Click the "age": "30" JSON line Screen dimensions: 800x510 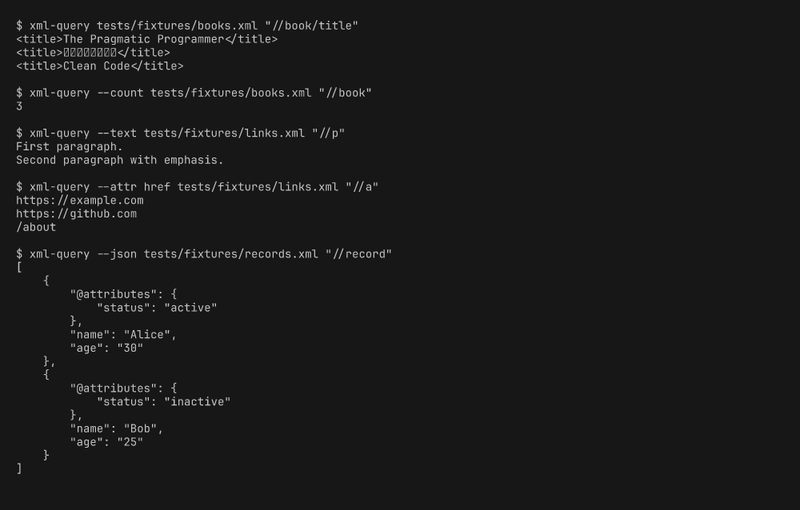tap(107, 348)
